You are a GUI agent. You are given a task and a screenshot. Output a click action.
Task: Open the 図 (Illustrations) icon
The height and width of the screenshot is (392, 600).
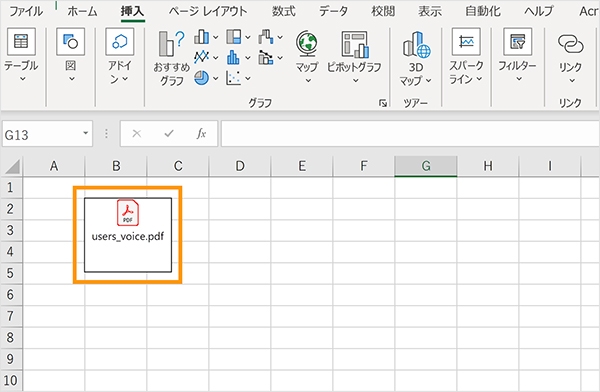pos(70,41)
